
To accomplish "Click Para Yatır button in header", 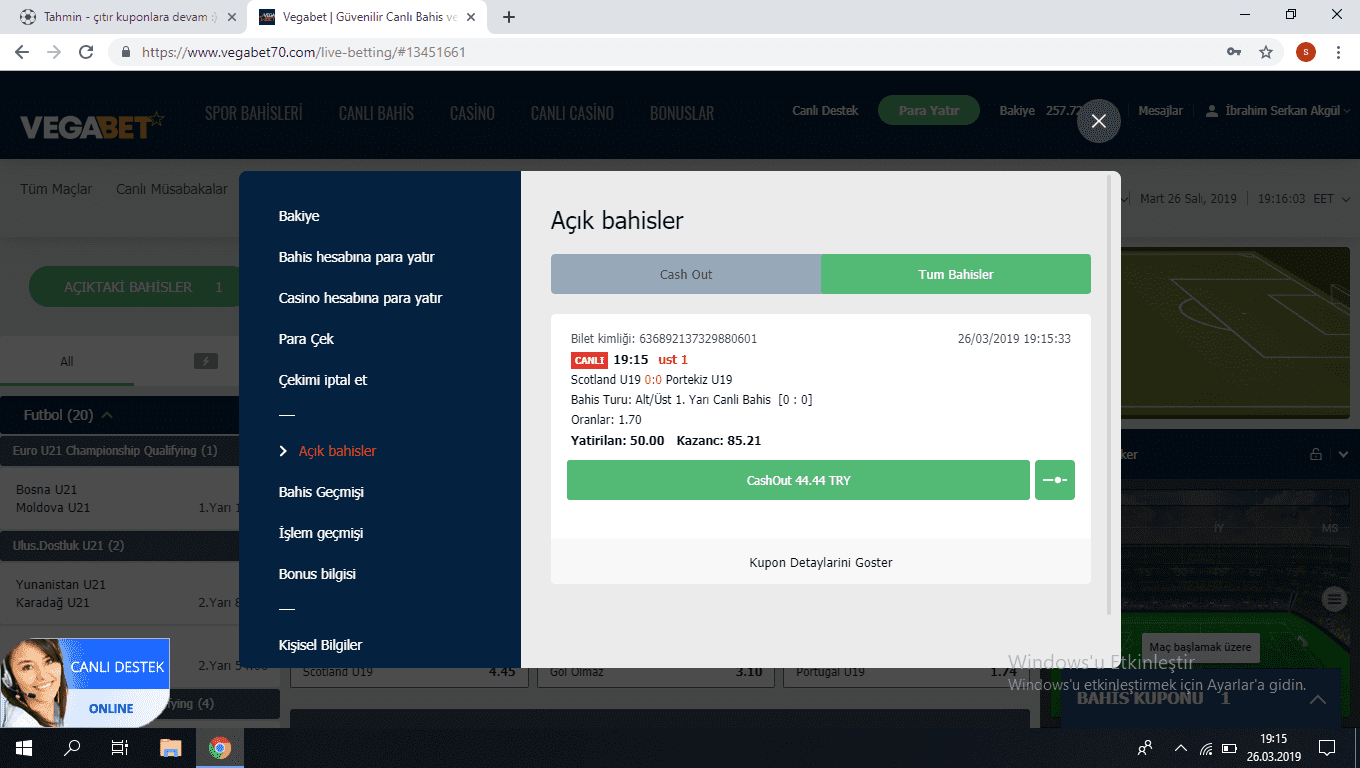I will (928, 111).
